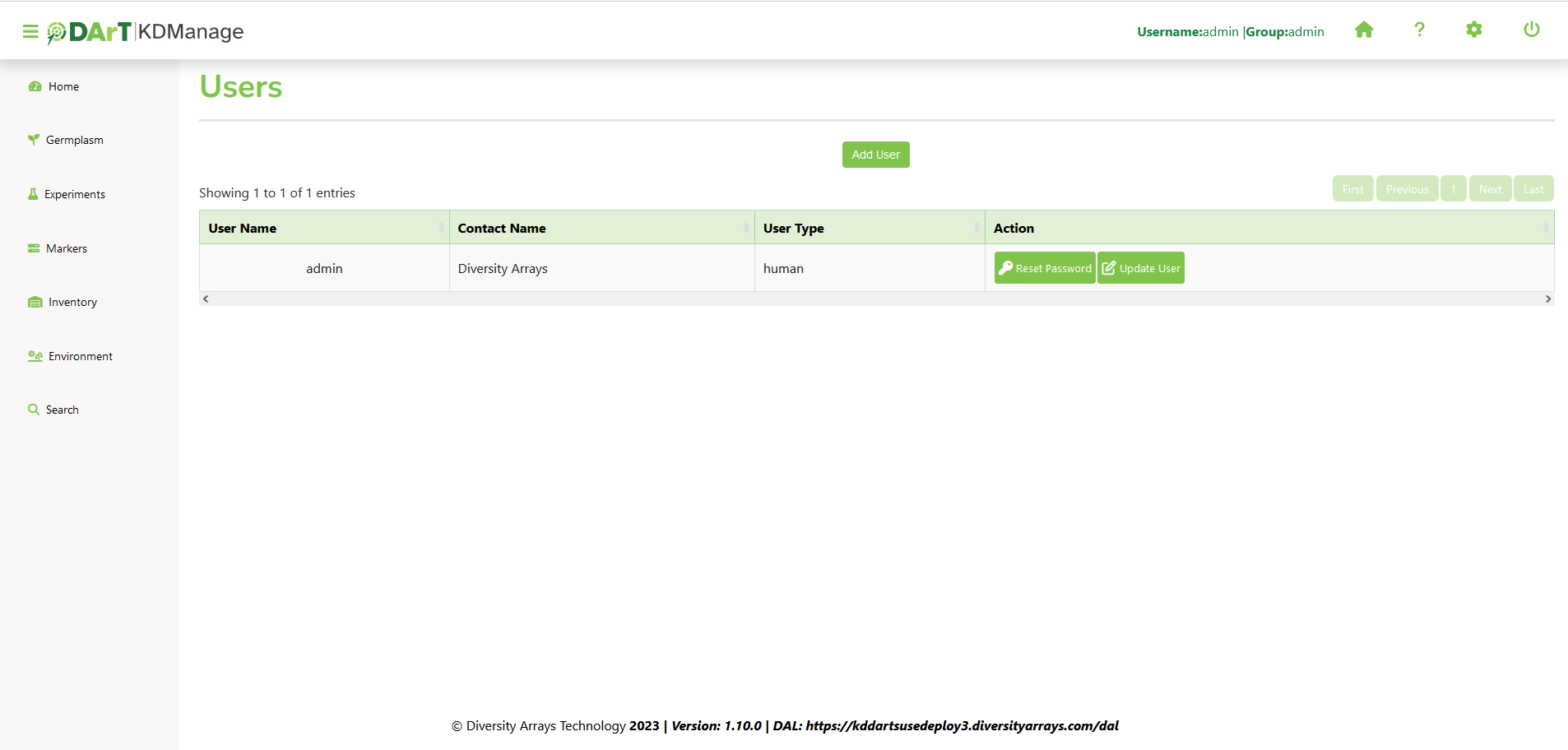Screen dimensions: 1568x750
Task: Log out using power icon
Action: (1531, 30)
